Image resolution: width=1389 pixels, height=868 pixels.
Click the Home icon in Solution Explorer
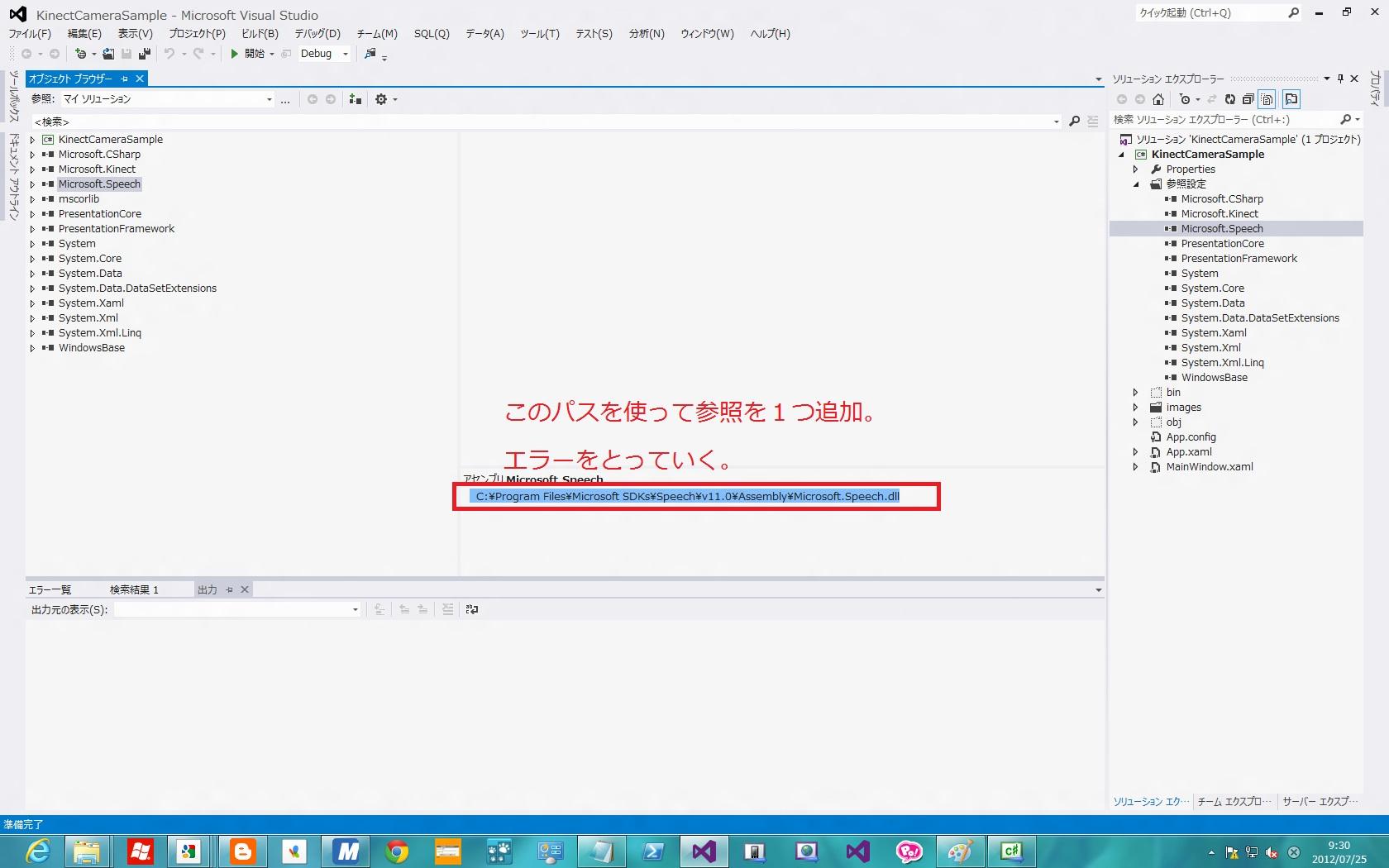(1158, 99)
